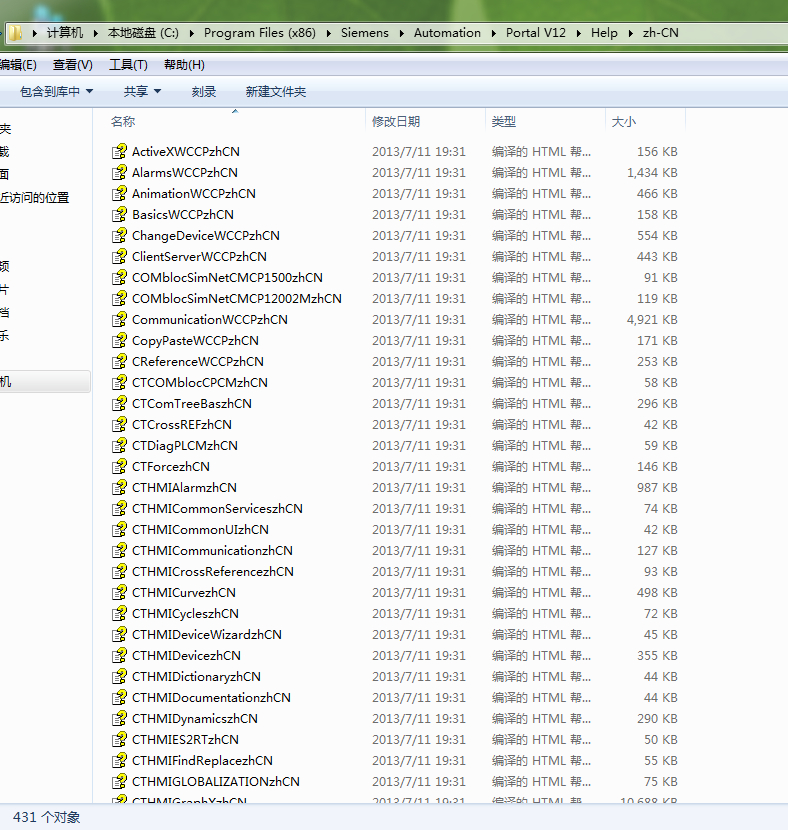Screen dimensions: 788x830
Task: Click the AnimationWCCPzhCN file icon
Action: (120, 194)
